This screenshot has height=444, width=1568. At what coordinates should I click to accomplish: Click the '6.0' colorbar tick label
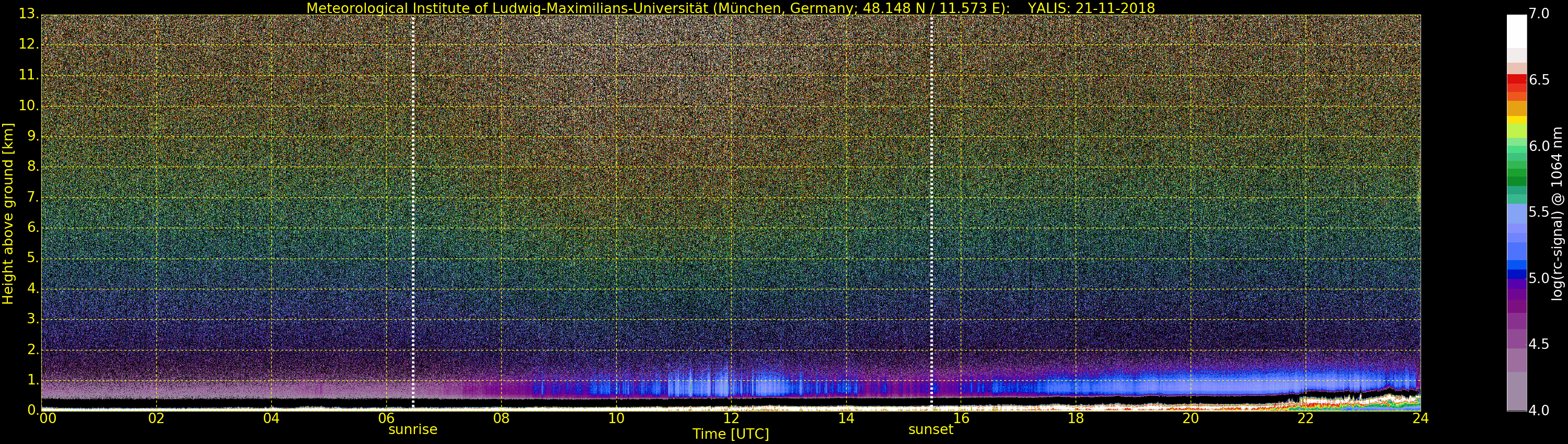click(1539, 146)
